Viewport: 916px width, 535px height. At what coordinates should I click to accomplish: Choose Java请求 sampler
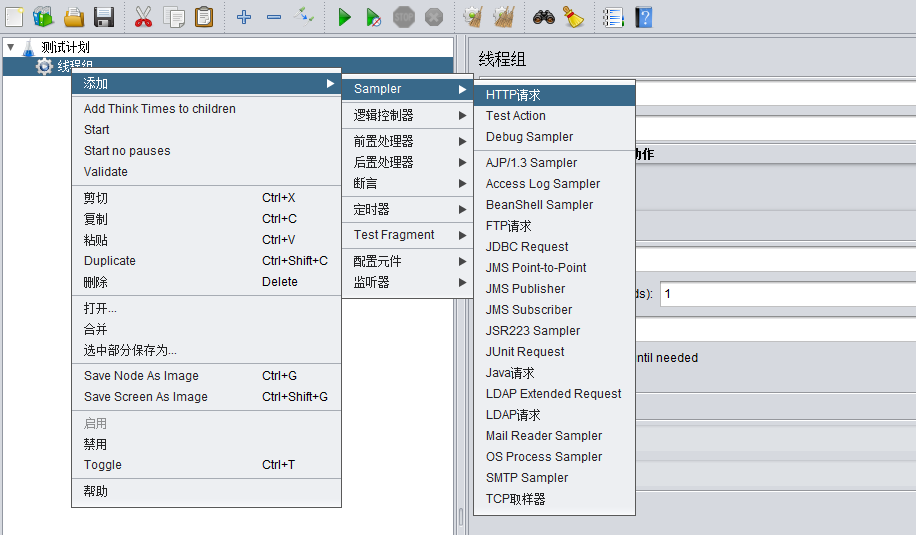(554, 373)
